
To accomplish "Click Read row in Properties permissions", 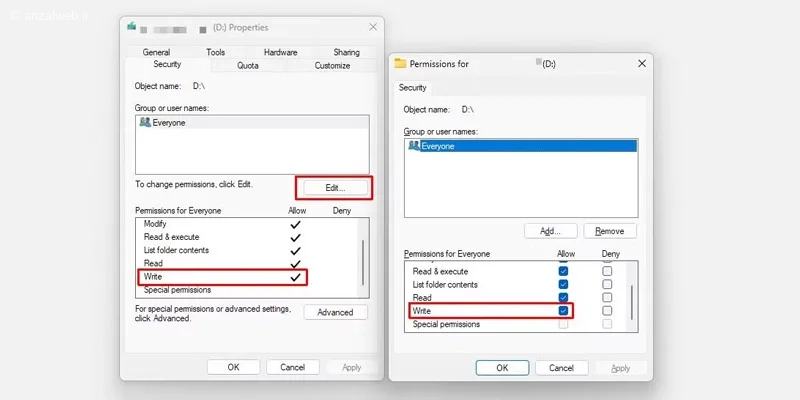I will coord(247,263).
